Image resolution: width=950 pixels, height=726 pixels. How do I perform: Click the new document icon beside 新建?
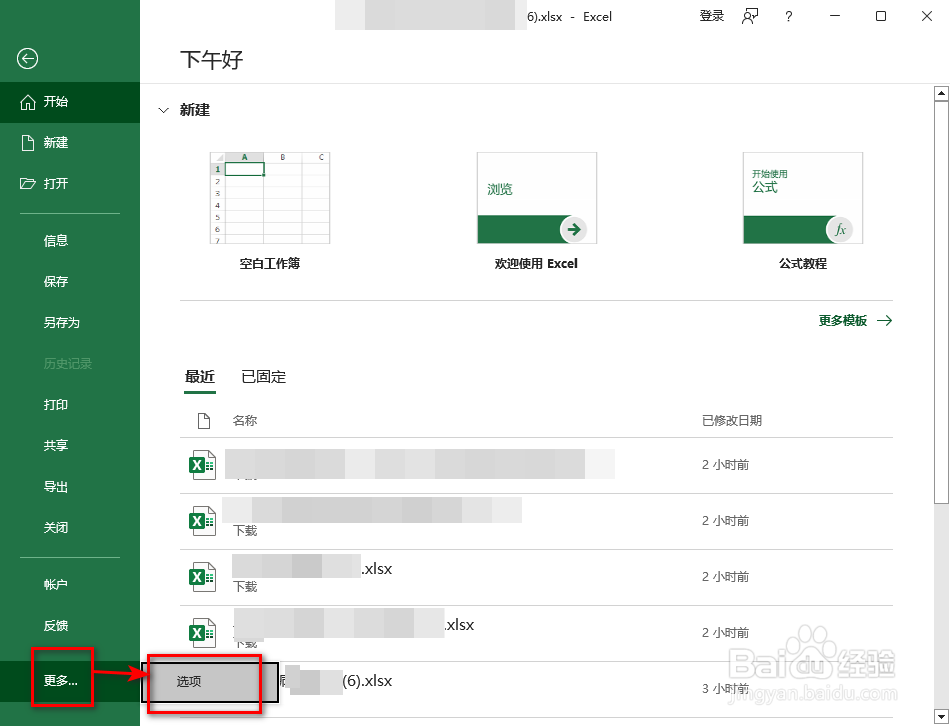(x=28, y=143)
